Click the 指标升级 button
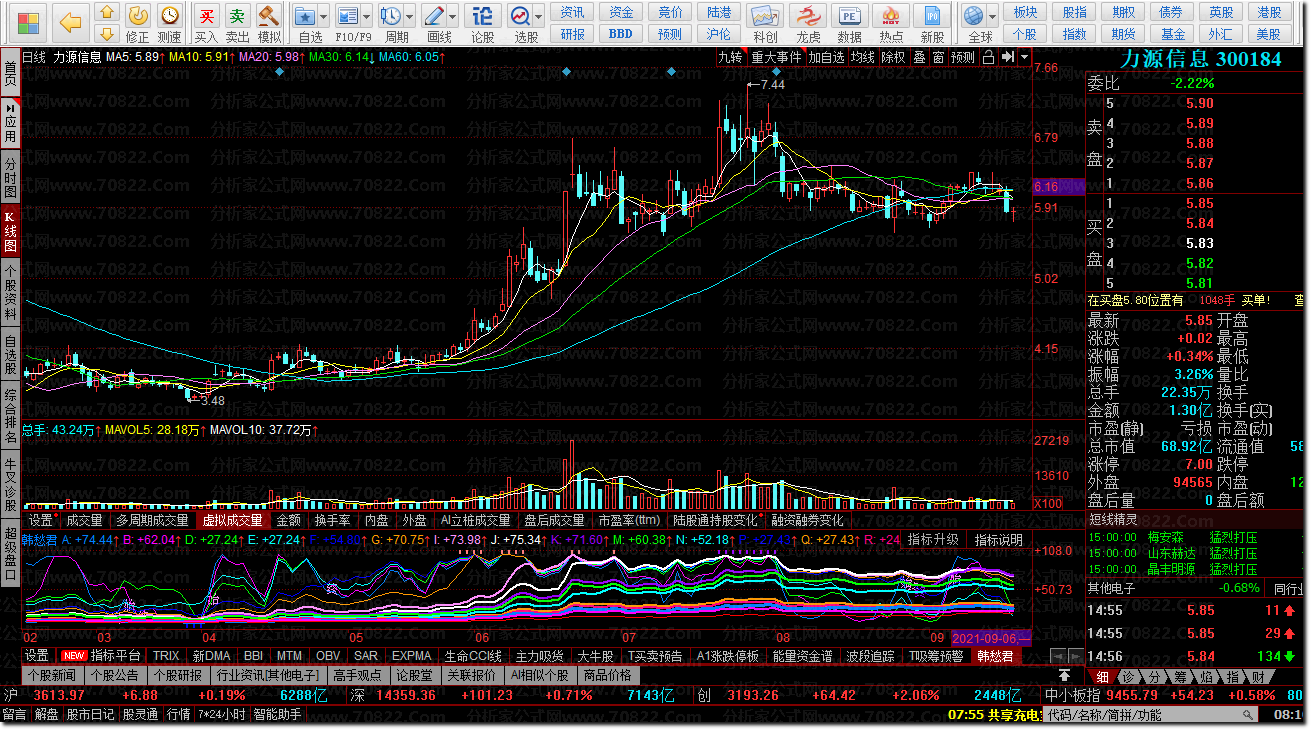This screenshot has width=1312, height=730. (933, 540)
